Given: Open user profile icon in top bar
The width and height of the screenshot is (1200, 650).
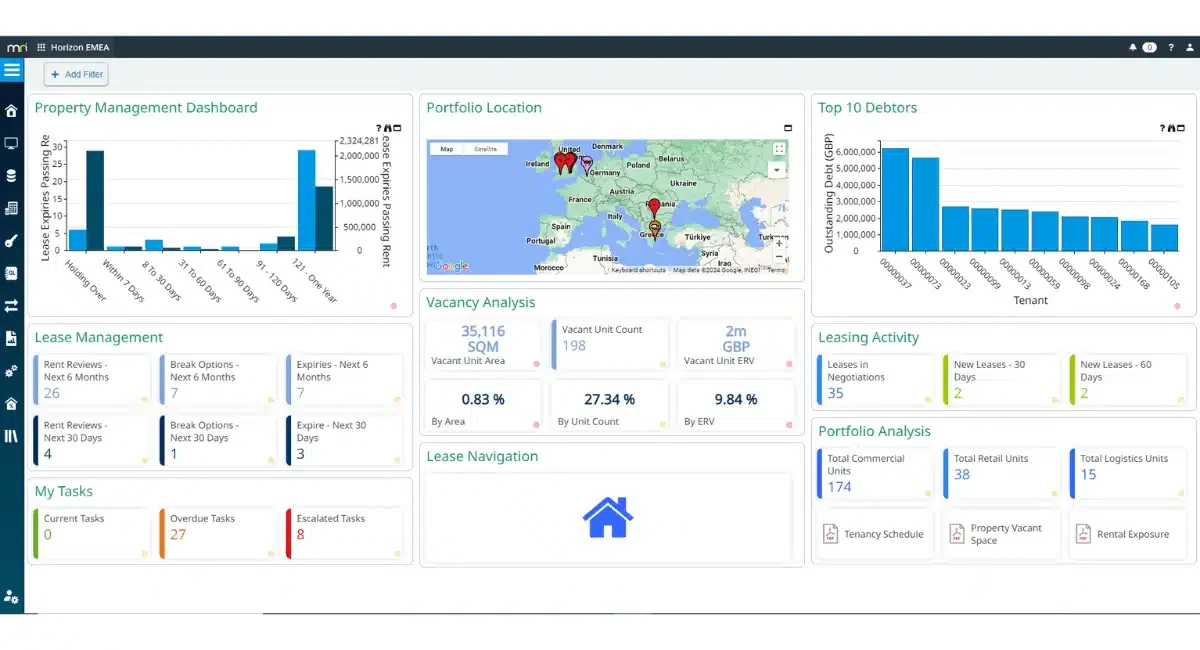Looking at the screenshot, I should tap(1188, 47).
